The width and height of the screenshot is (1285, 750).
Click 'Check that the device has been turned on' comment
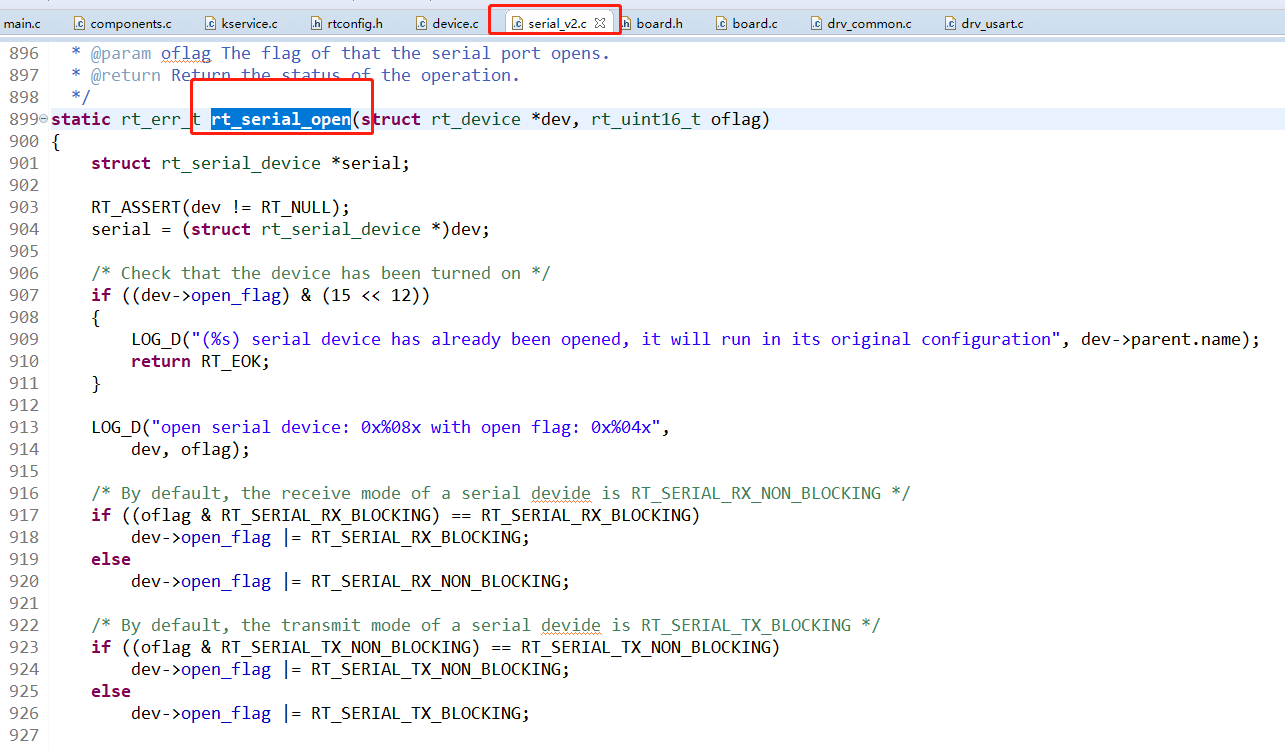click(321, 273)
